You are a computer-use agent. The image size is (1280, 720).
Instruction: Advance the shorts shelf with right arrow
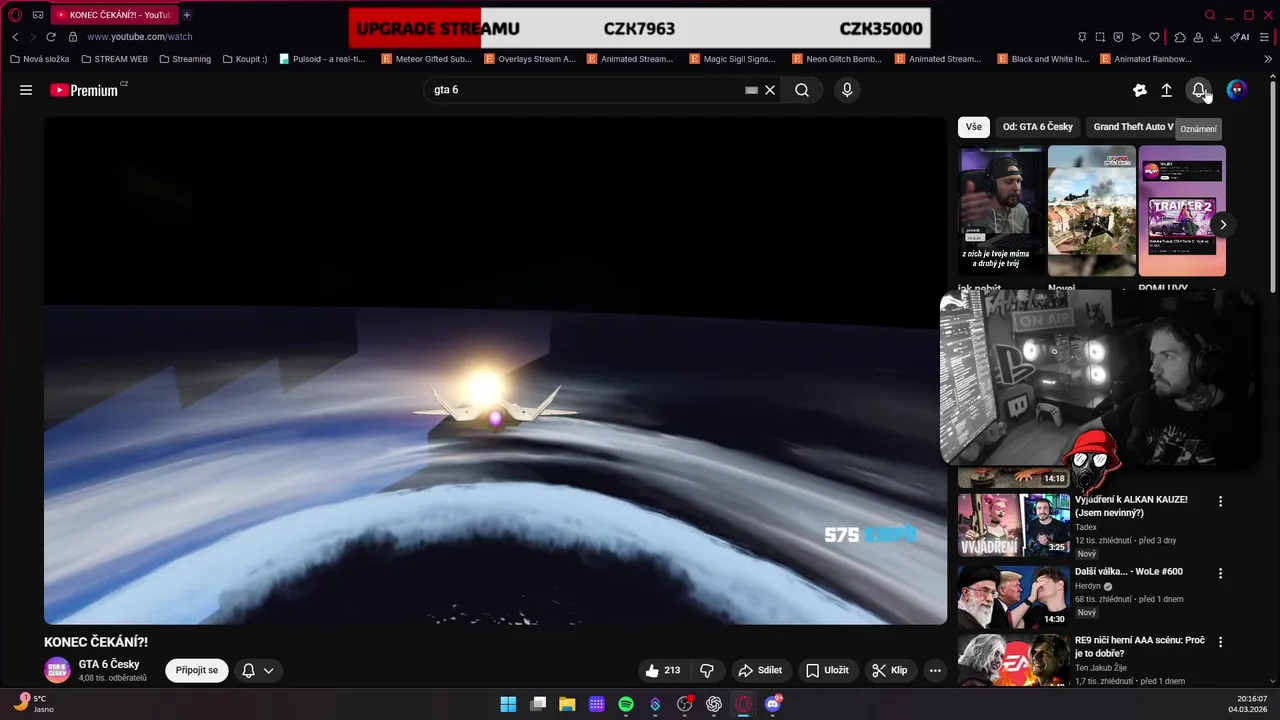[1222, 225]
